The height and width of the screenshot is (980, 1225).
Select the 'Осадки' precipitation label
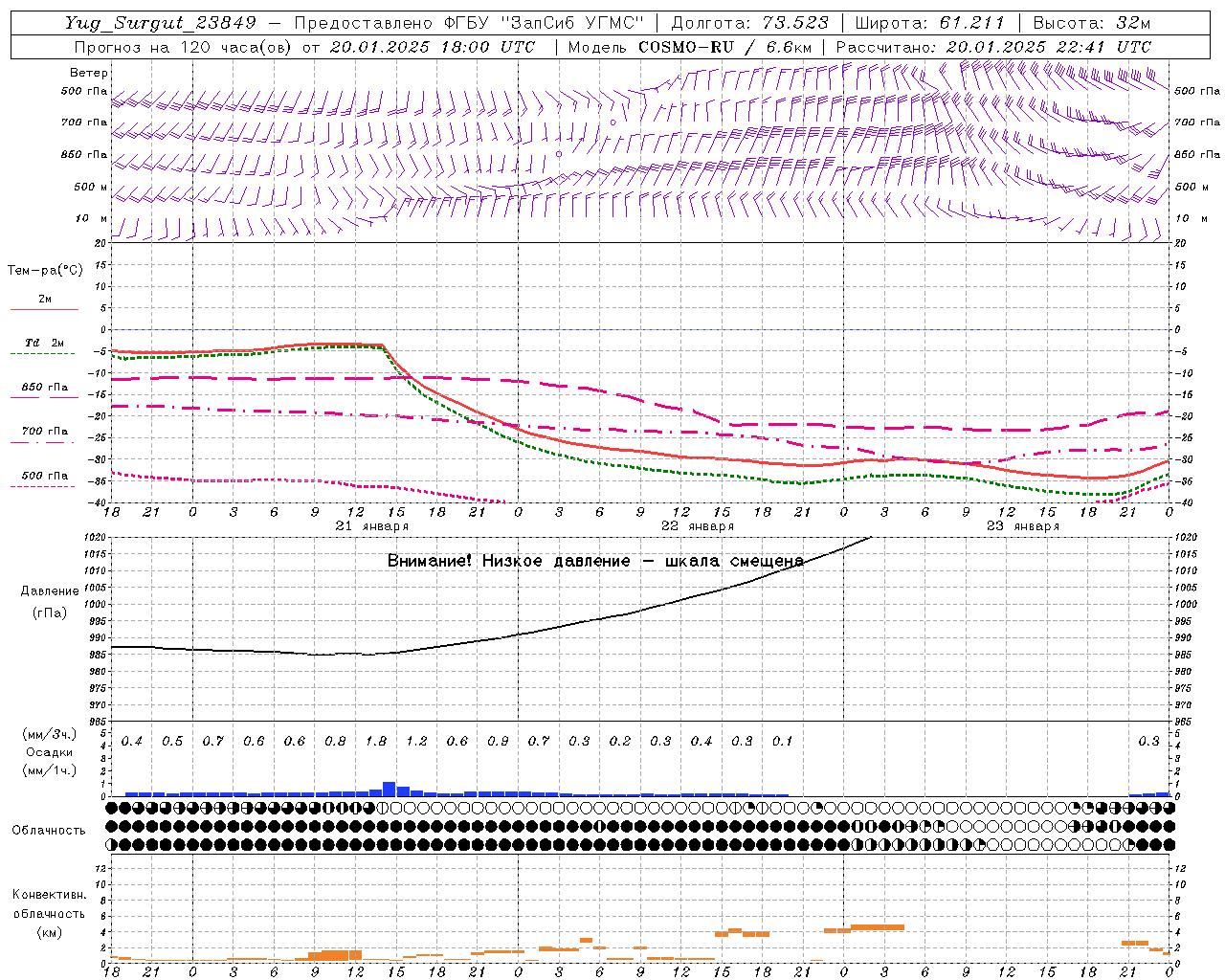49,752
